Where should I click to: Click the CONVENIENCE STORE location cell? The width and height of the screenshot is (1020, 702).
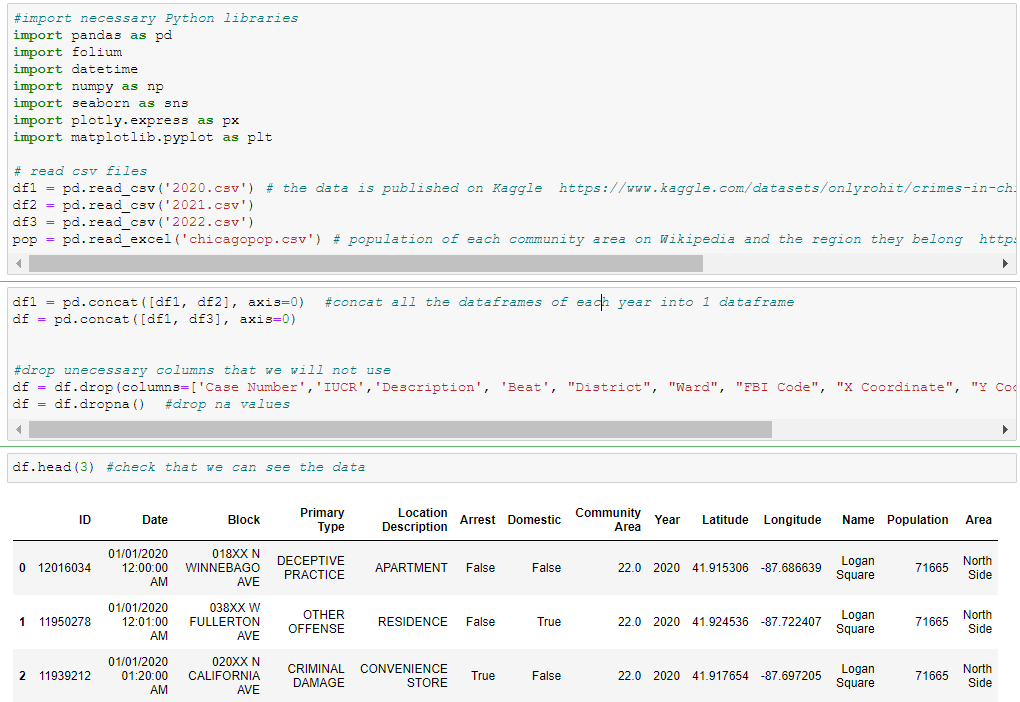pos(404,676)
